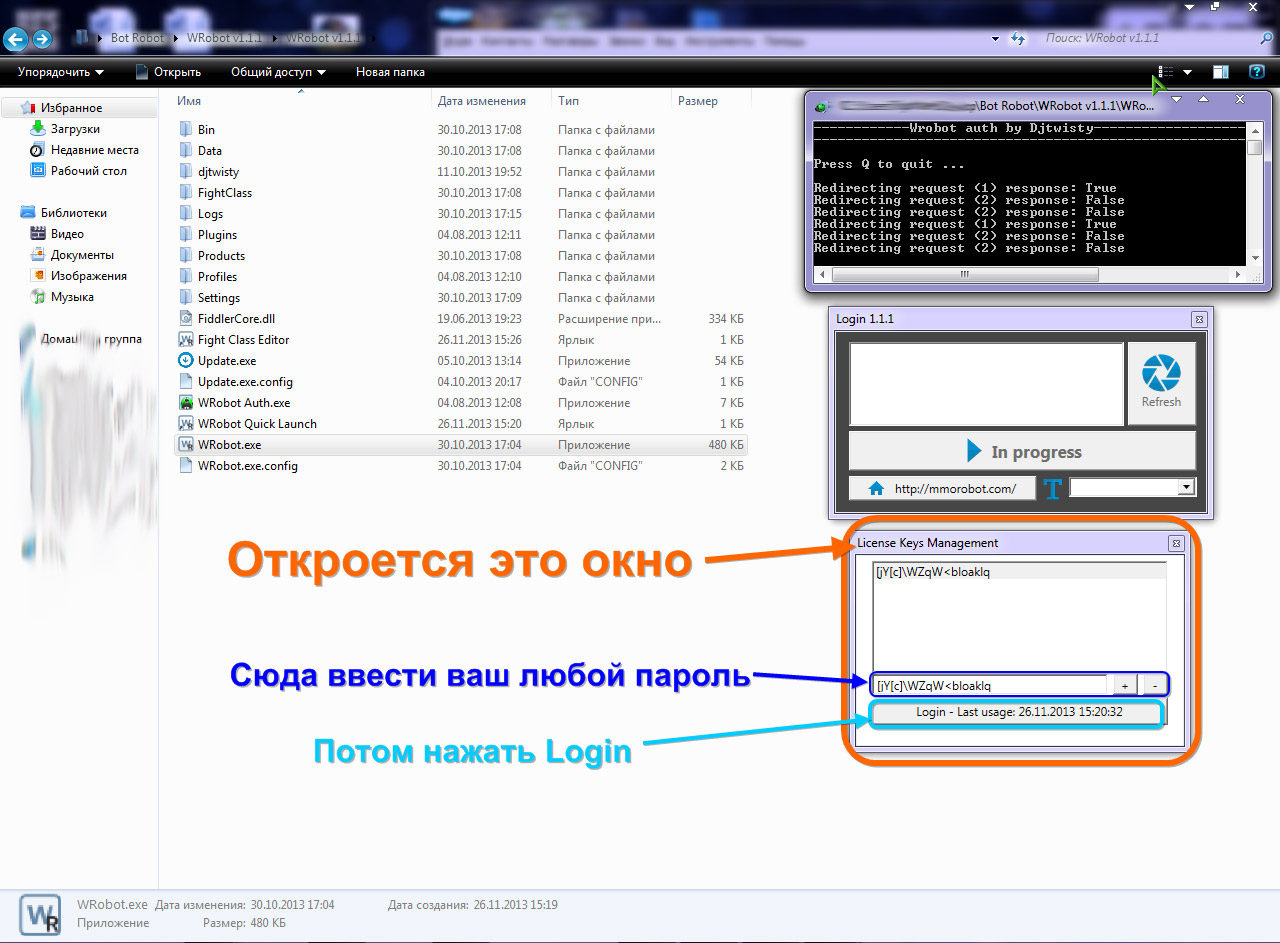Screen dimensions: 1280x943
Task: Click the blue T translate icon
Action: [x=1052, y=489]
